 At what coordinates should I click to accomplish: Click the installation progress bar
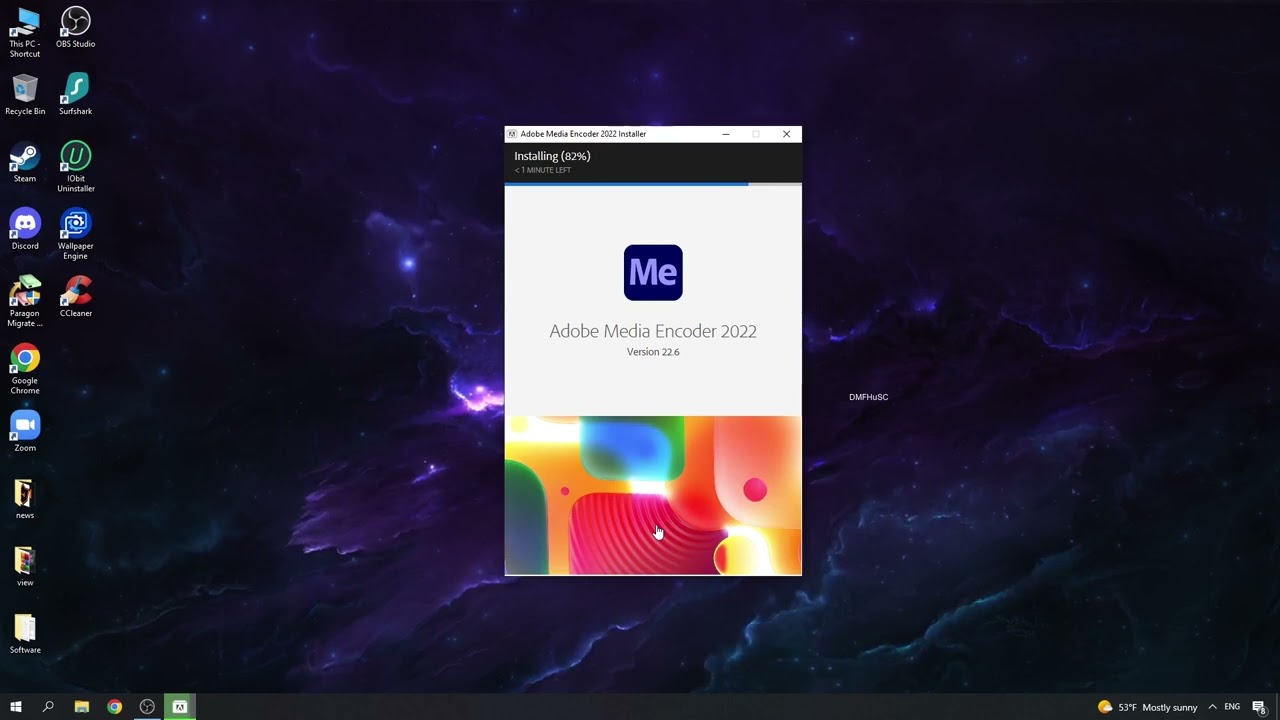[x=653, y=184]
